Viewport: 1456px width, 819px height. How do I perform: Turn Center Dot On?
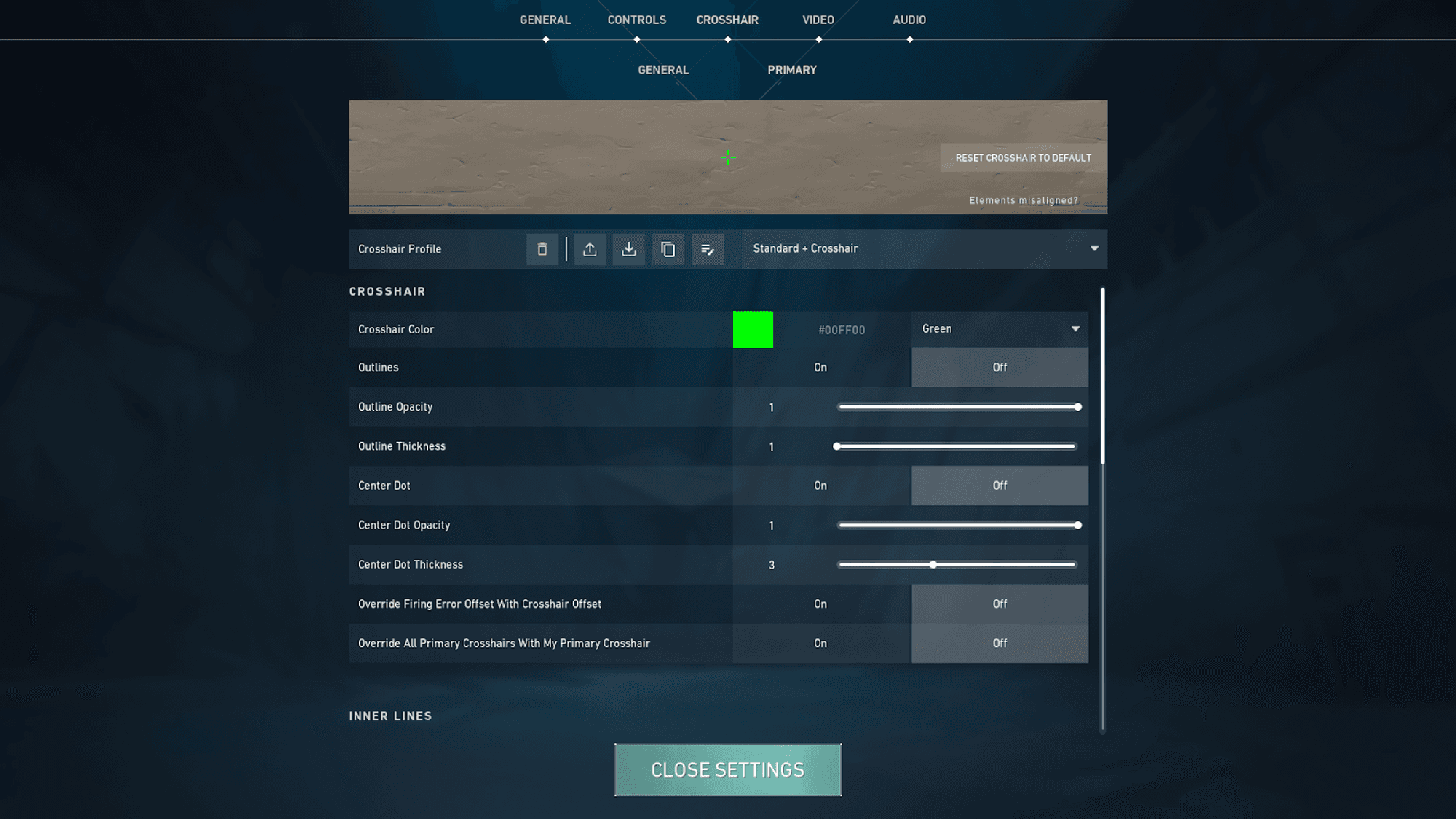tap(821, 486)
